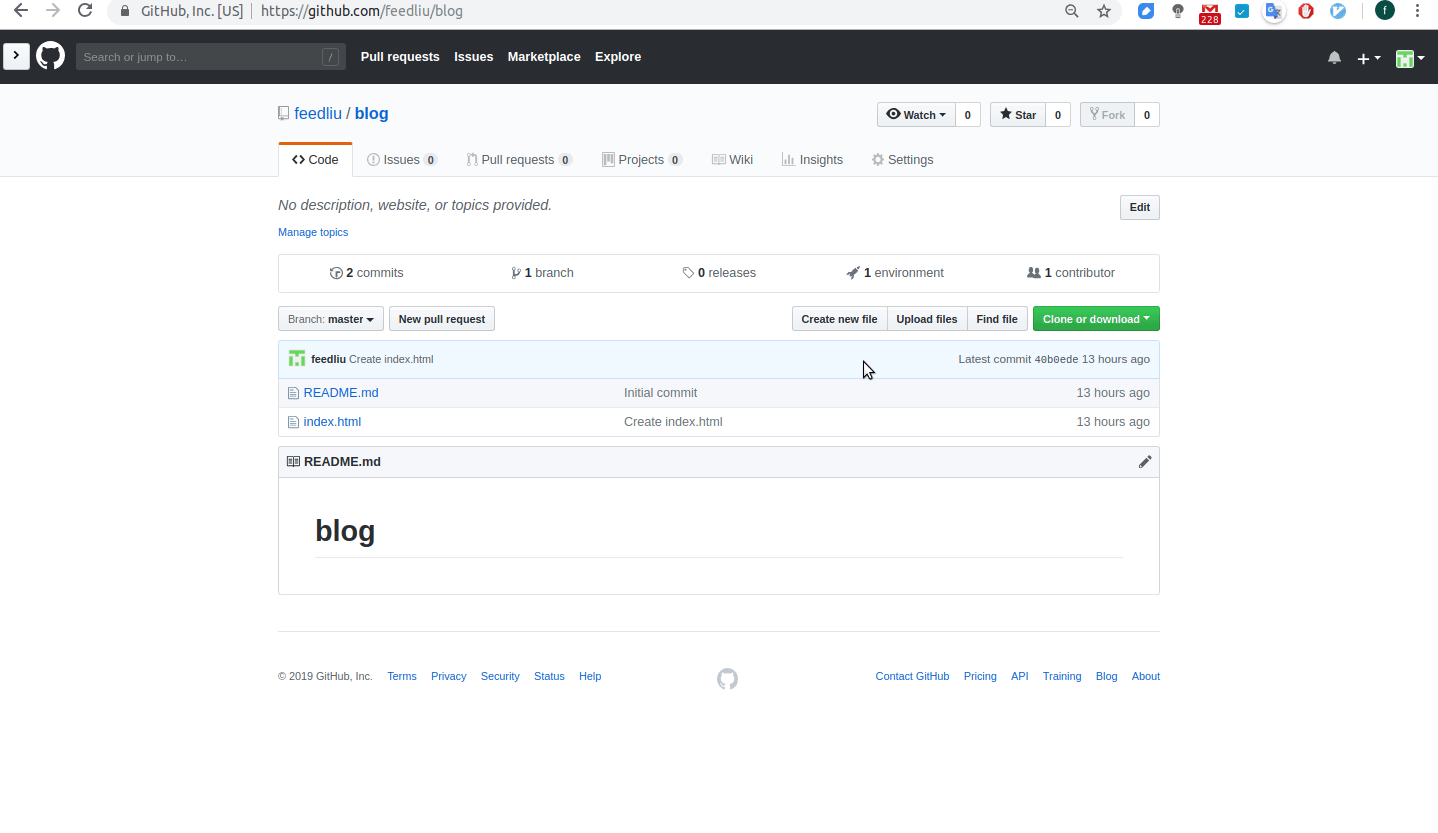View the 1 contributor page
The image size is (1438, 833).
click(1071, 273)
